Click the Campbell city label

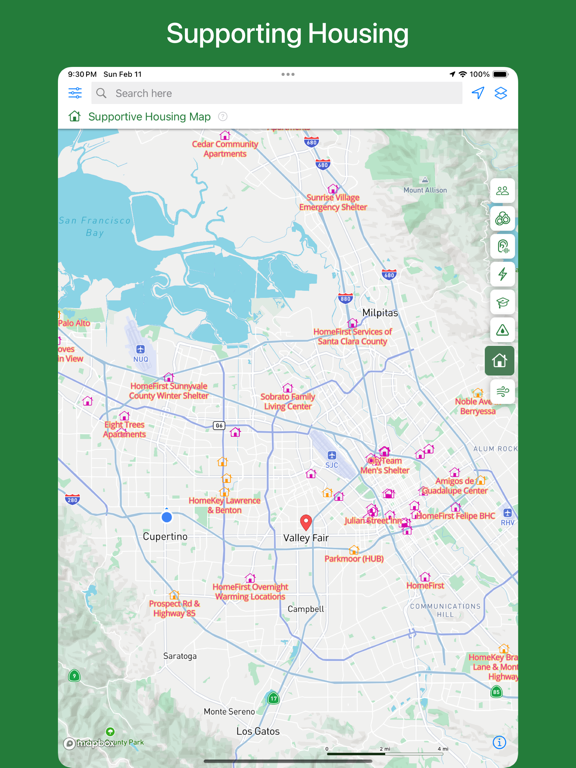(306, 609)
